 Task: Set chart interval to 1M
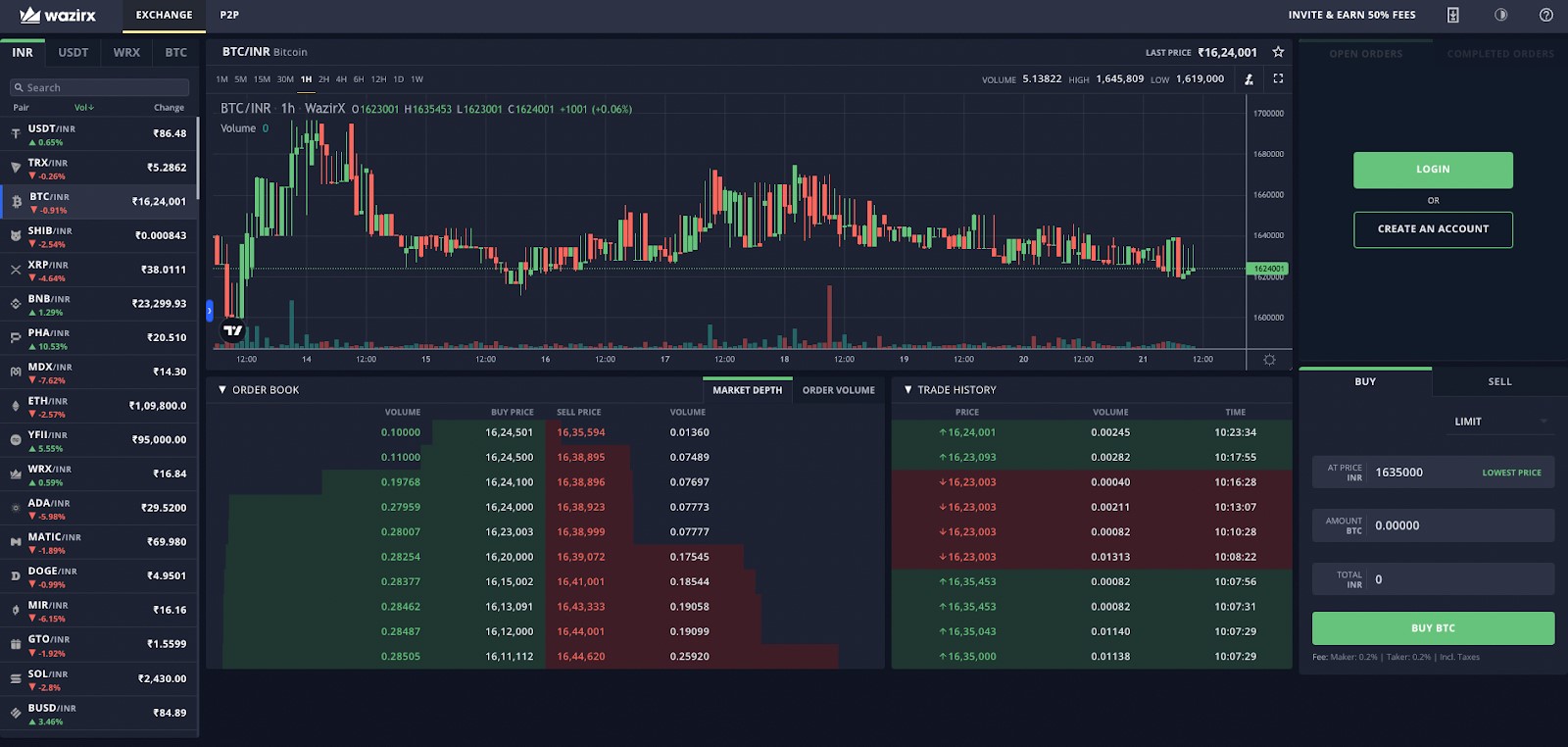221,79
